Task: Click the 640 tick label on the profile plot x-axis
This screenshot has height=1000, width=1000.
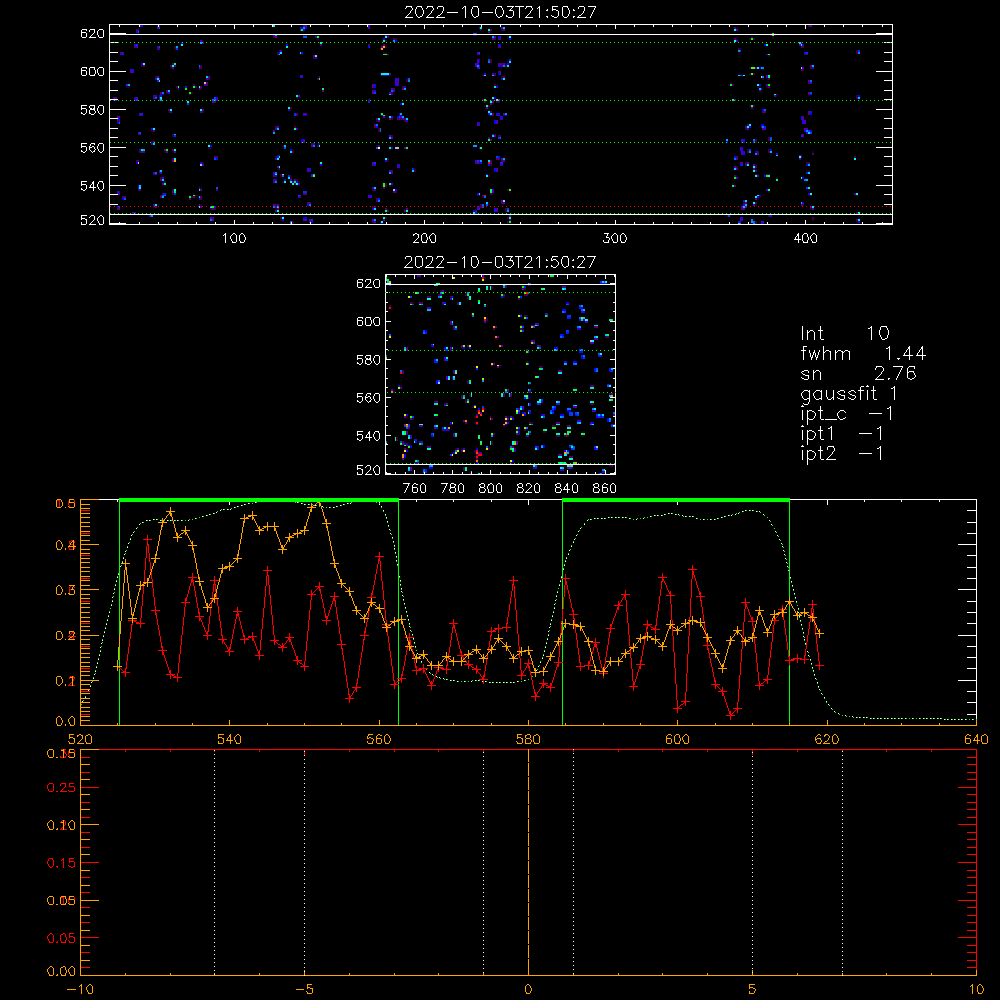Action: (x=976, y=739)
